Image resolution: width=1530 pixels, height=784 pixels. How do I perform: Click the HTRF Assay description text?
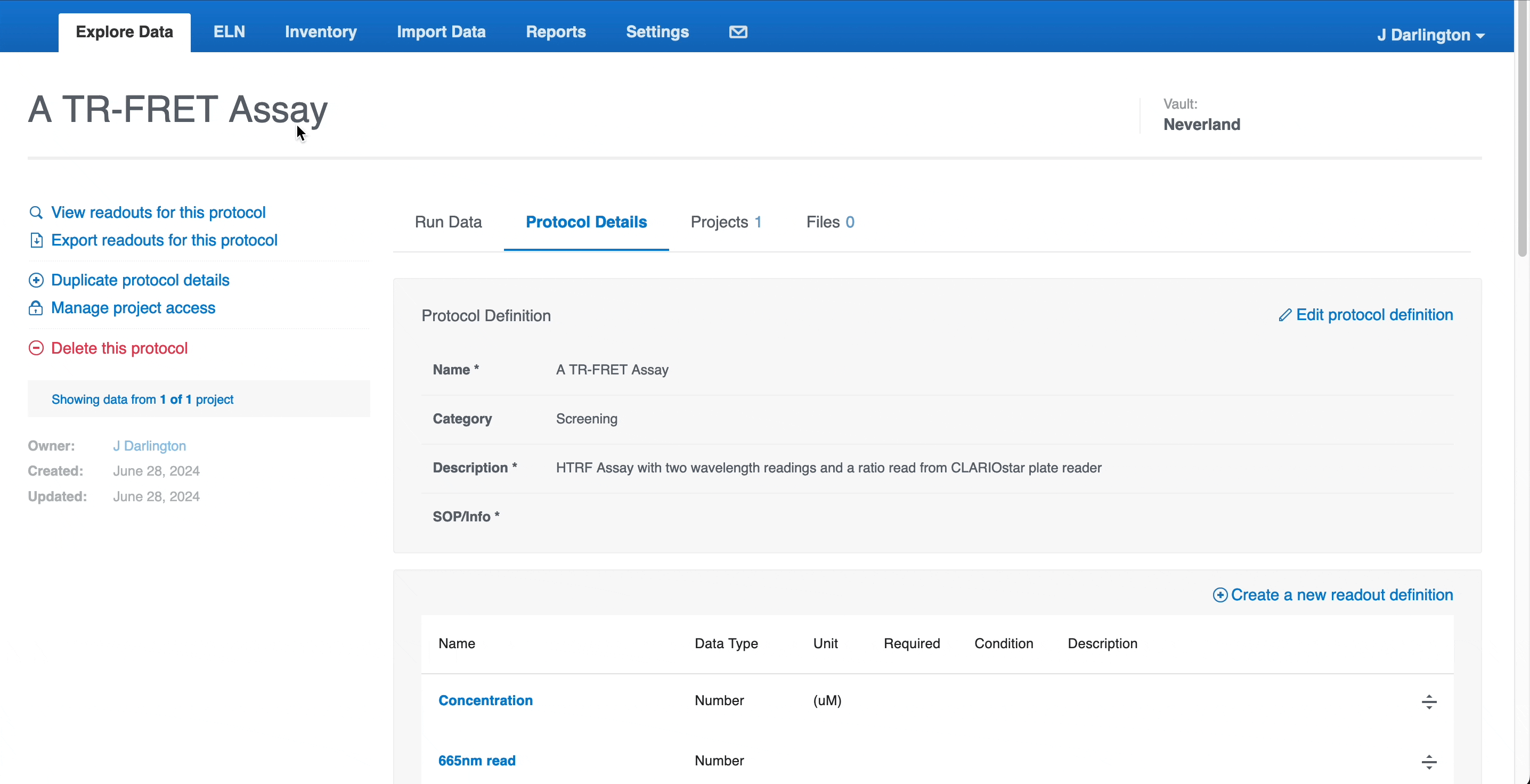(828, 468)
